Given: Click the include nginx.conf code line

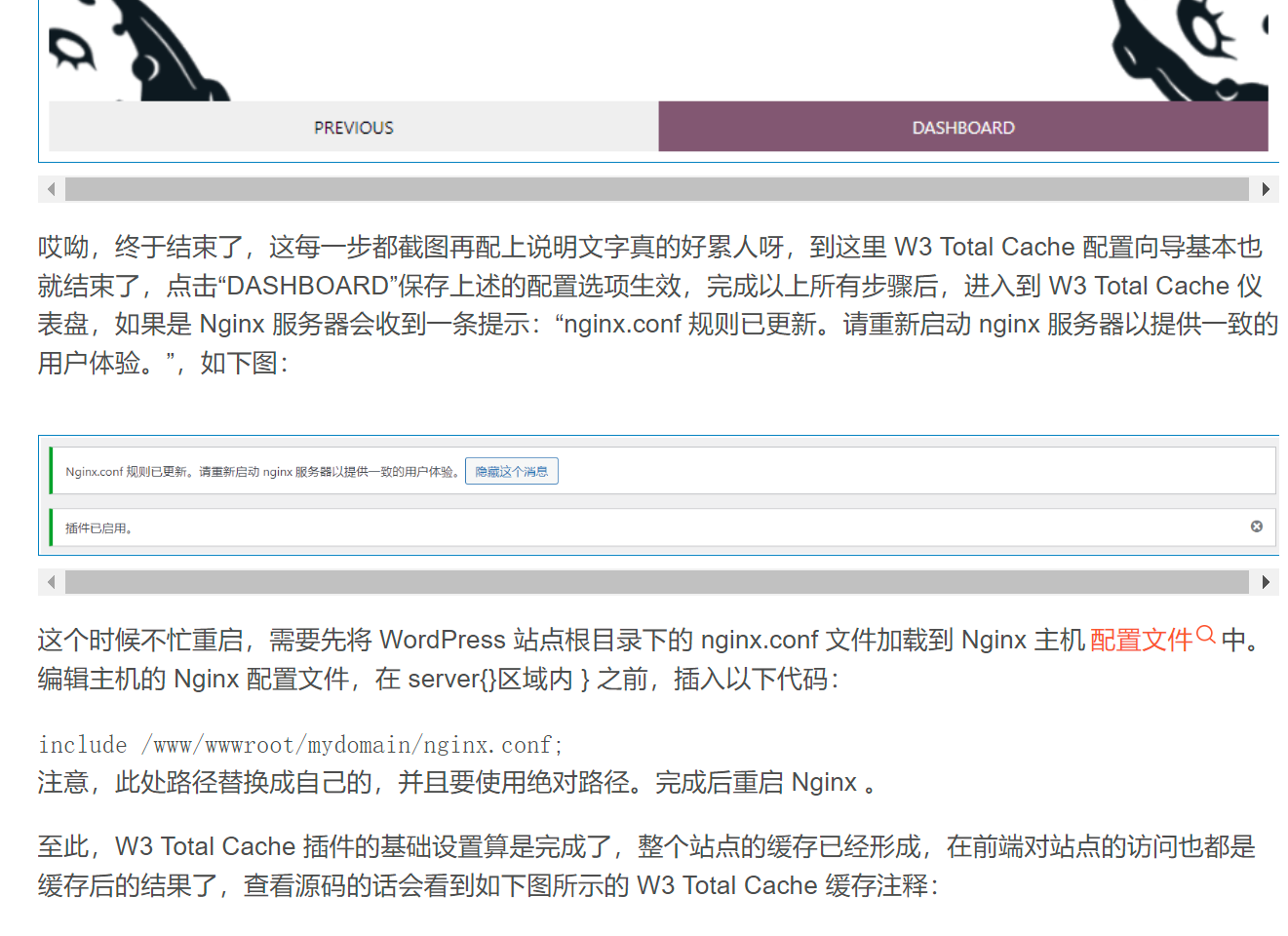Looking at the screenshot, I should [300, 745].
